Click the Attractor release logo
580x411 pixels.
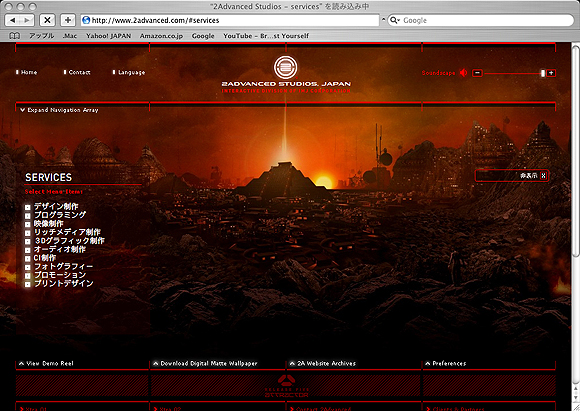tap(286, 387)
